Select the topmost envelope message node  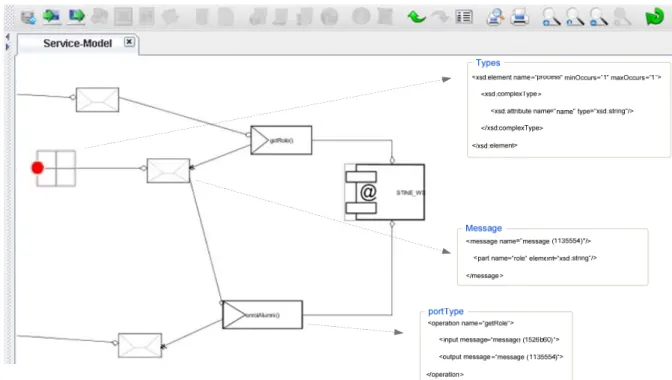(x=97, y=100)
